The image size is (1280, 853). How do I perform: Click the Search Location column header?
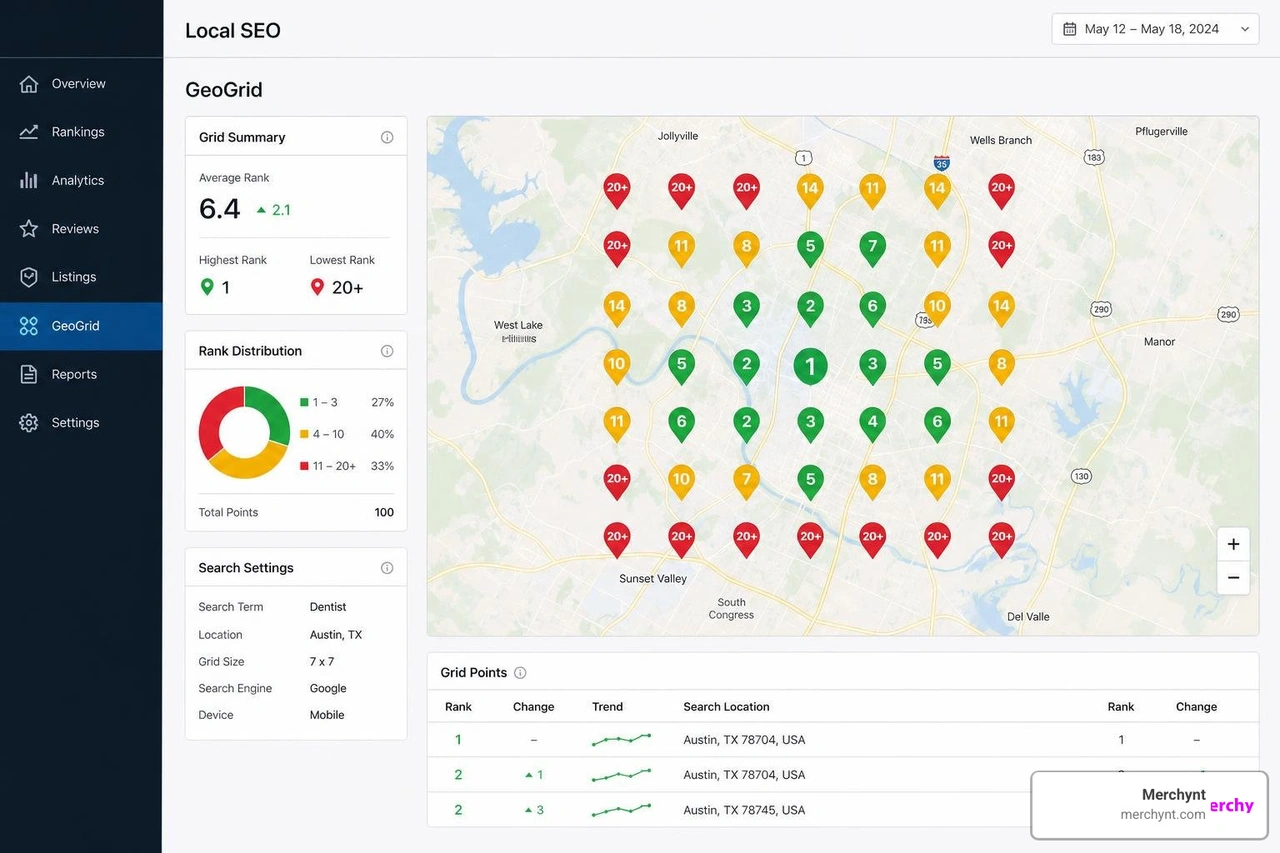(x=726, y=707)
